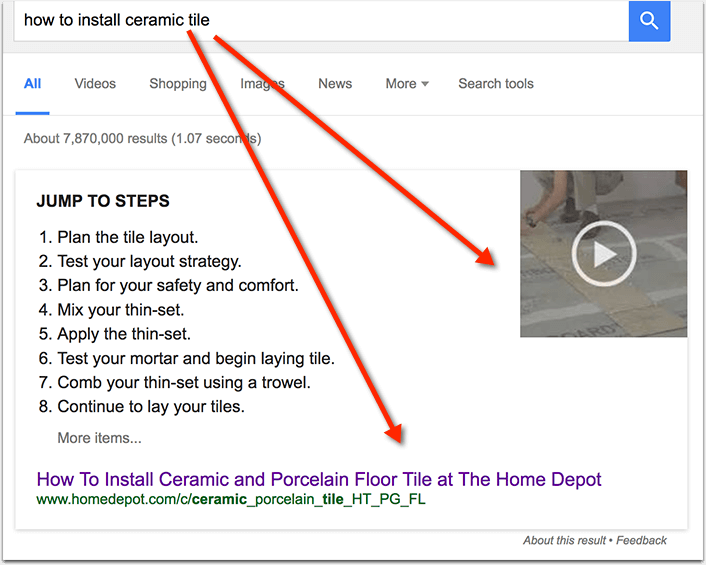
Task: Go to the News tab
Action: click(x=335, y=84)
